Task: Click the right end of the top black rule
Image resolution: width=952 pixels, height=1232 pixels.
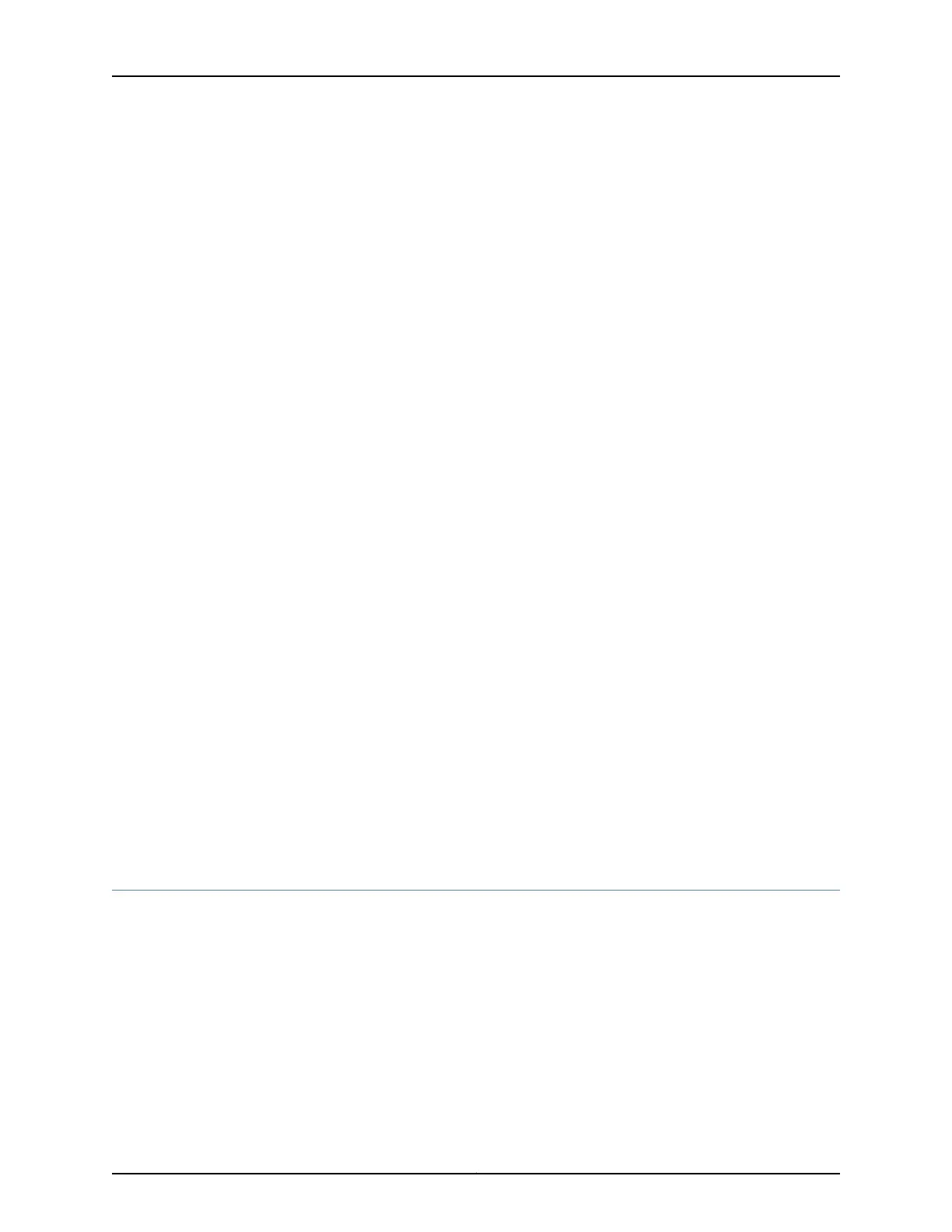Action: click(838, 76)
